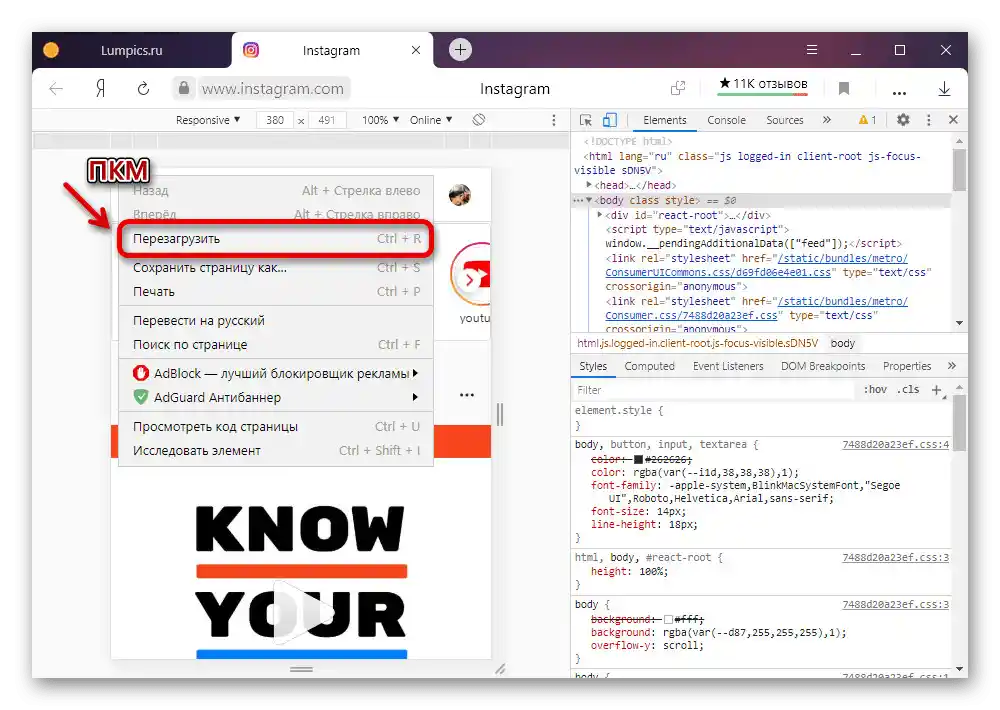
Task: Click the rotate viewport icon
Action: point(479,119)
